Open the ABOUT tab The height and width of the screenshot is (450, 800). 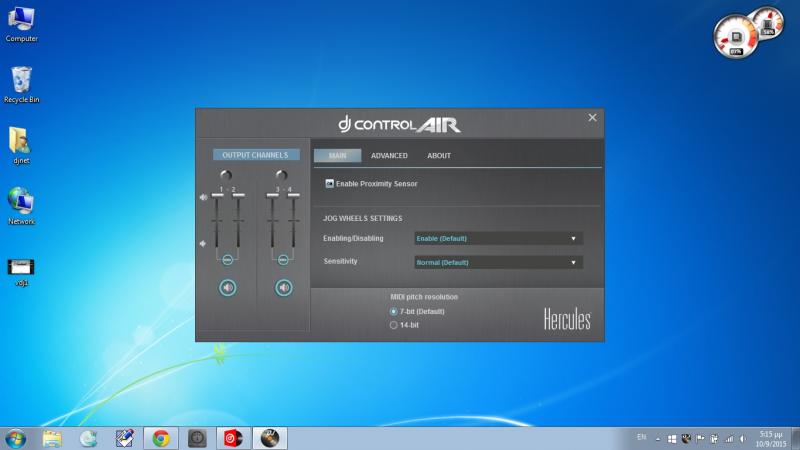point(439,156)
